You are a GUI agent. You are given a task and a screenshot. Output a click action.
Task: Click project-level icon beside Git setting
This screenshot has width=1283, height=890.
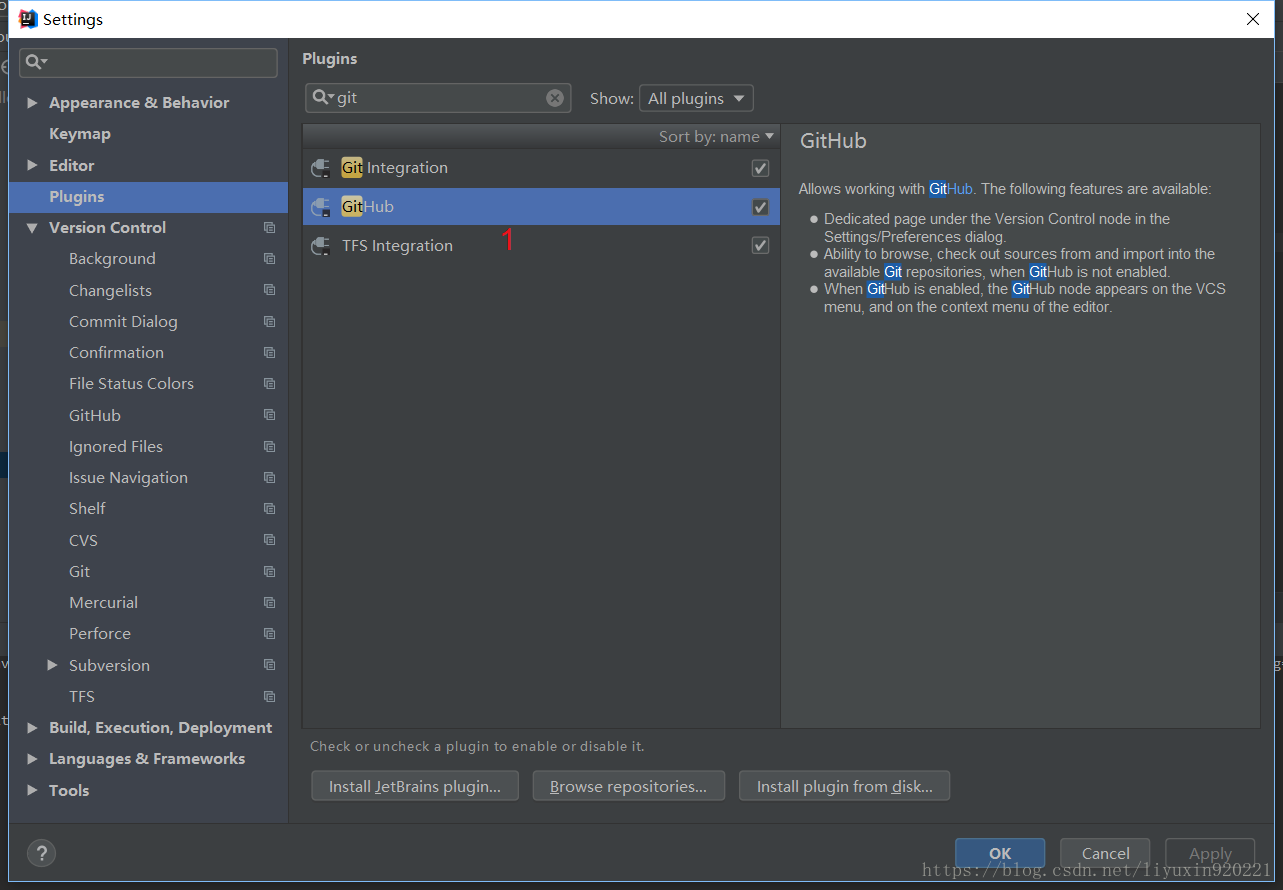pyautogui.click(x=269, y=572)
